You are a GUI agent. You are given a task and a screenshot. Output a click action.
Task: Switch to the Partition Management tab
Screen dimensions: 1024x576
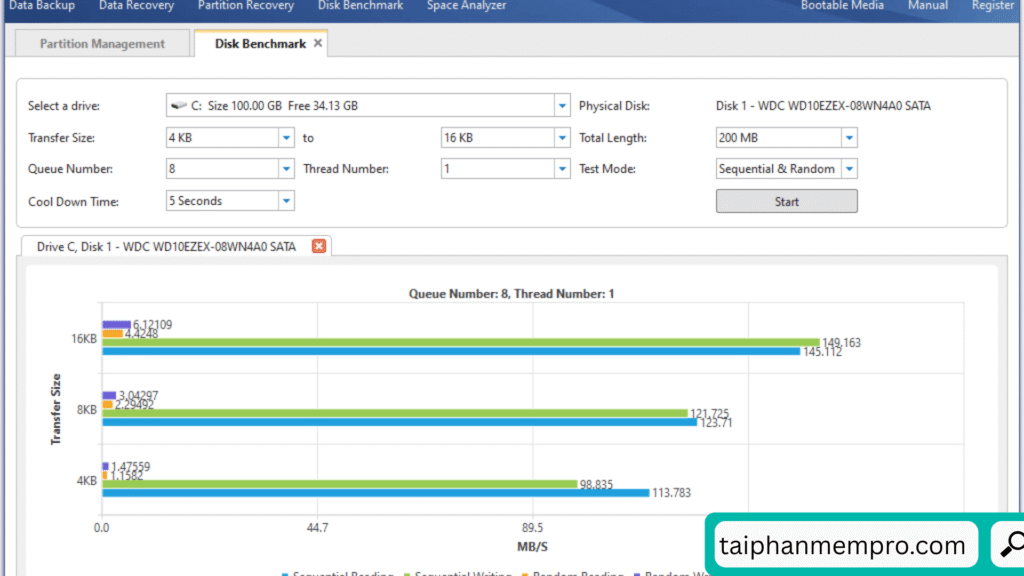(x=102, y=44)
